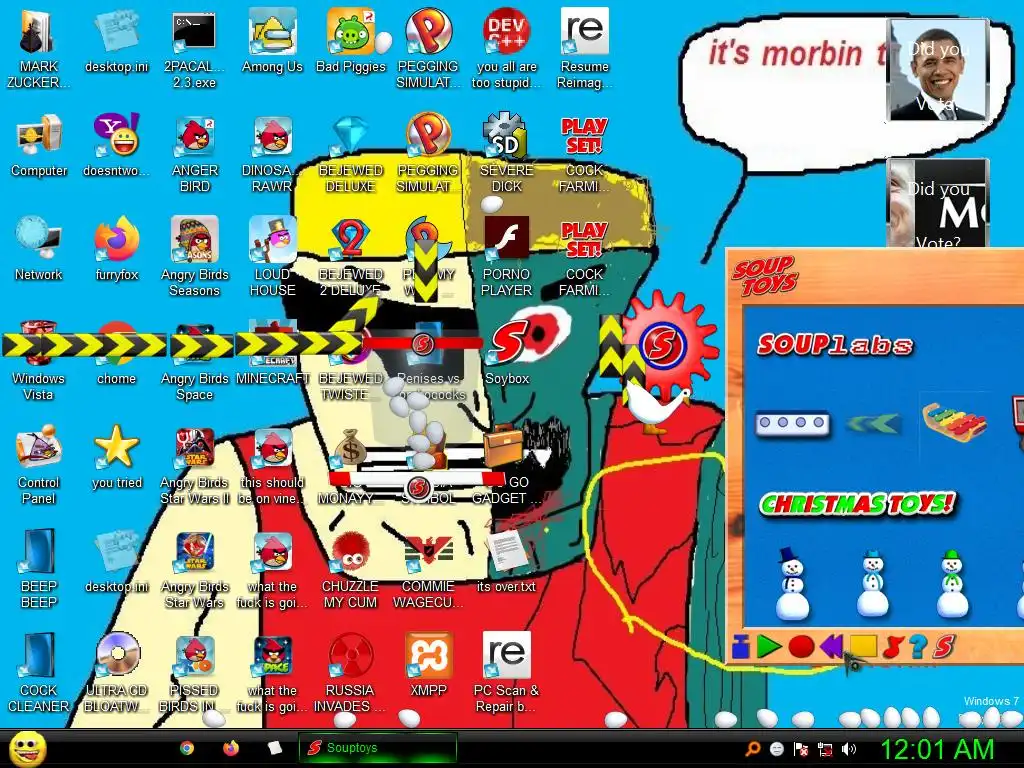This screenshot has width=1024, height=768.
Task: Open the MINECRAFT desktop icon
Action: [272, 354]
